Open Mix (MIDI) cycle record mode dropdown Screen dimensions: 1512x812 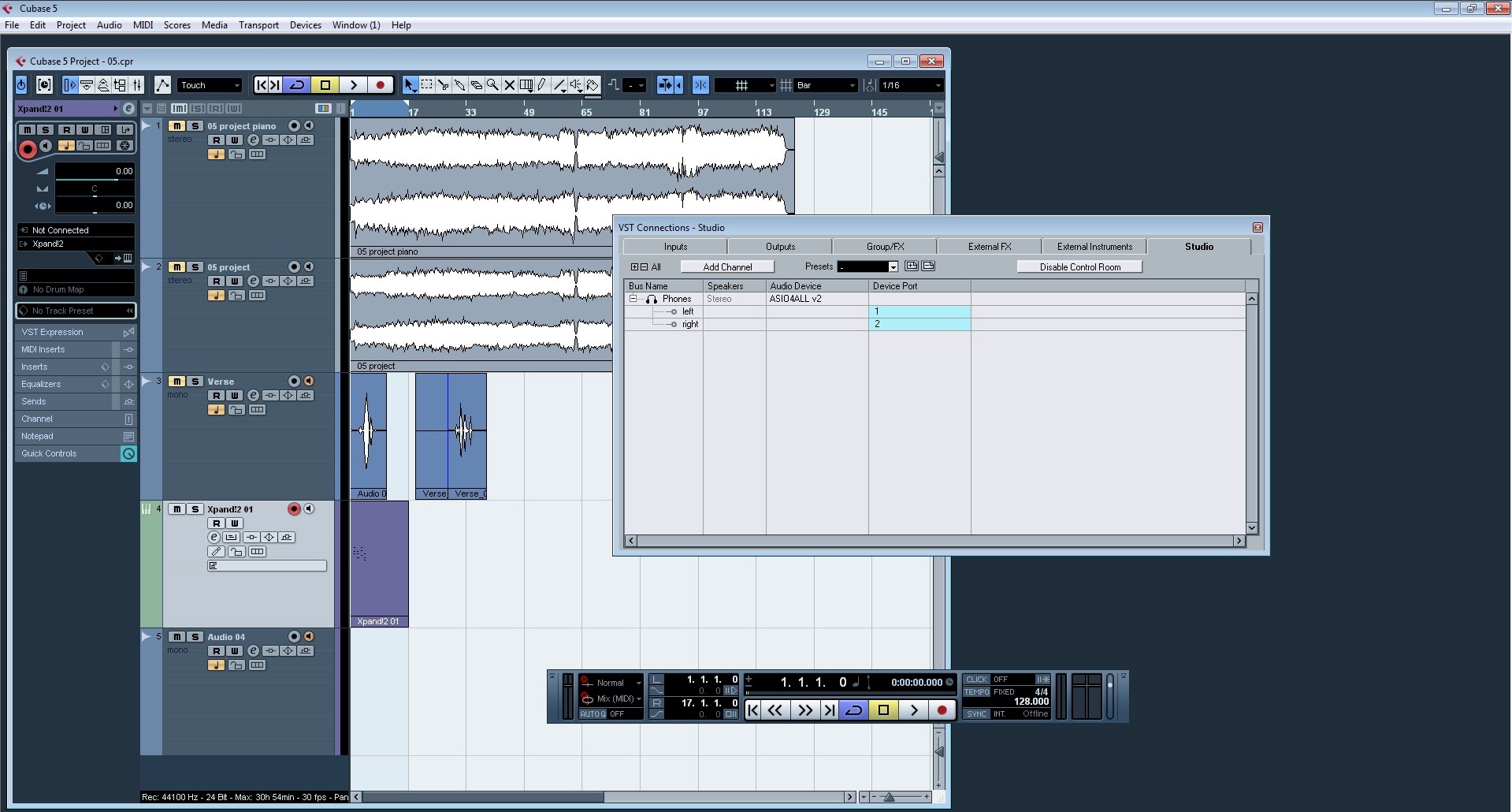(611, 698)
